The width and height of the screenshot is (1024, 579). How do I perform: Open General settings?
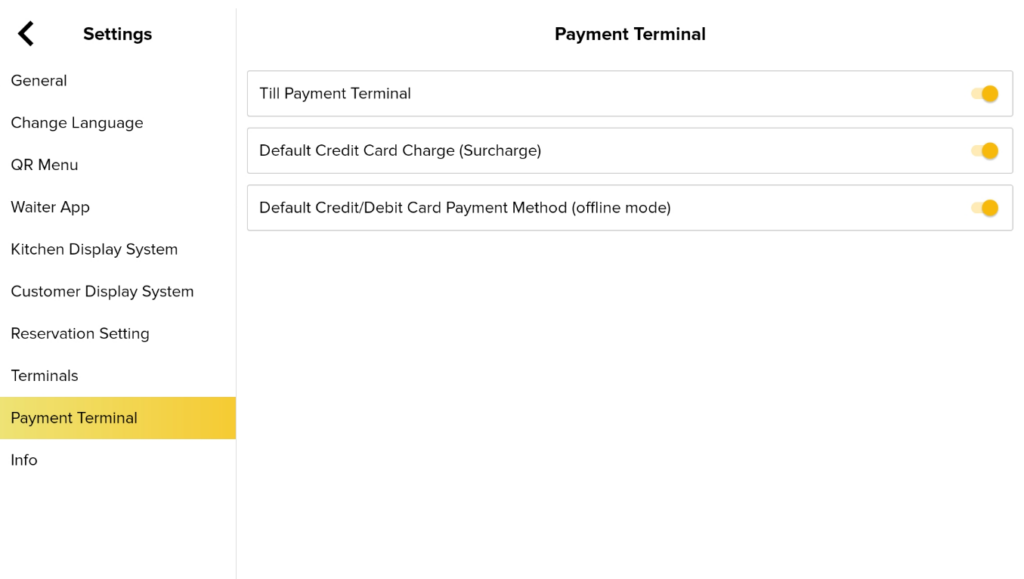click(x=39, y=81)
